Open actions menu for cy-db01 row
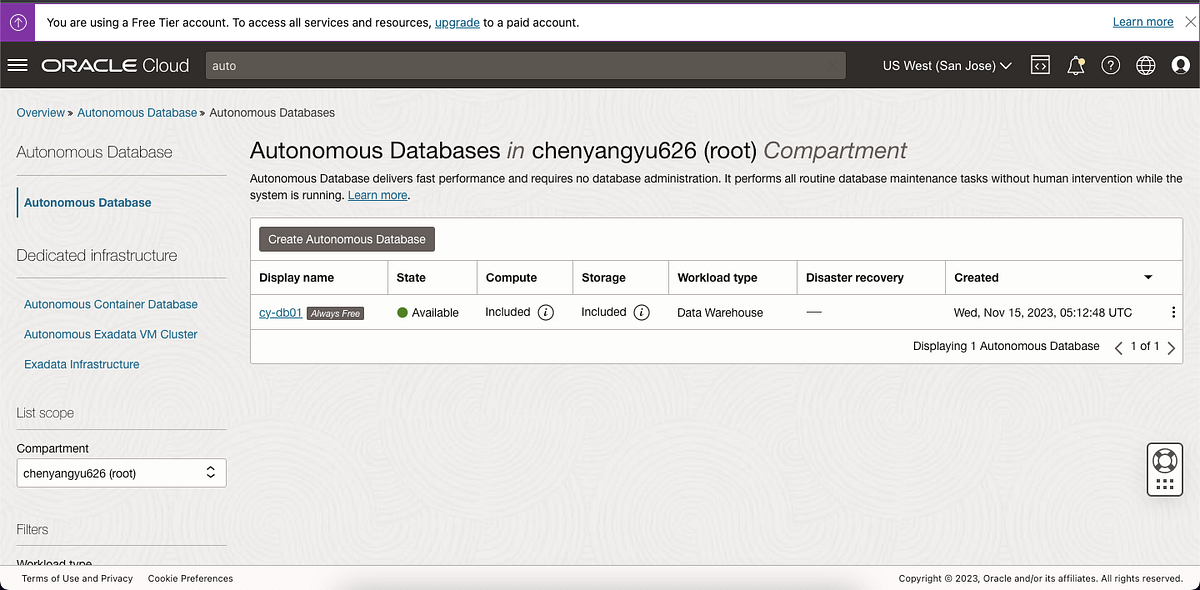 1173,313
